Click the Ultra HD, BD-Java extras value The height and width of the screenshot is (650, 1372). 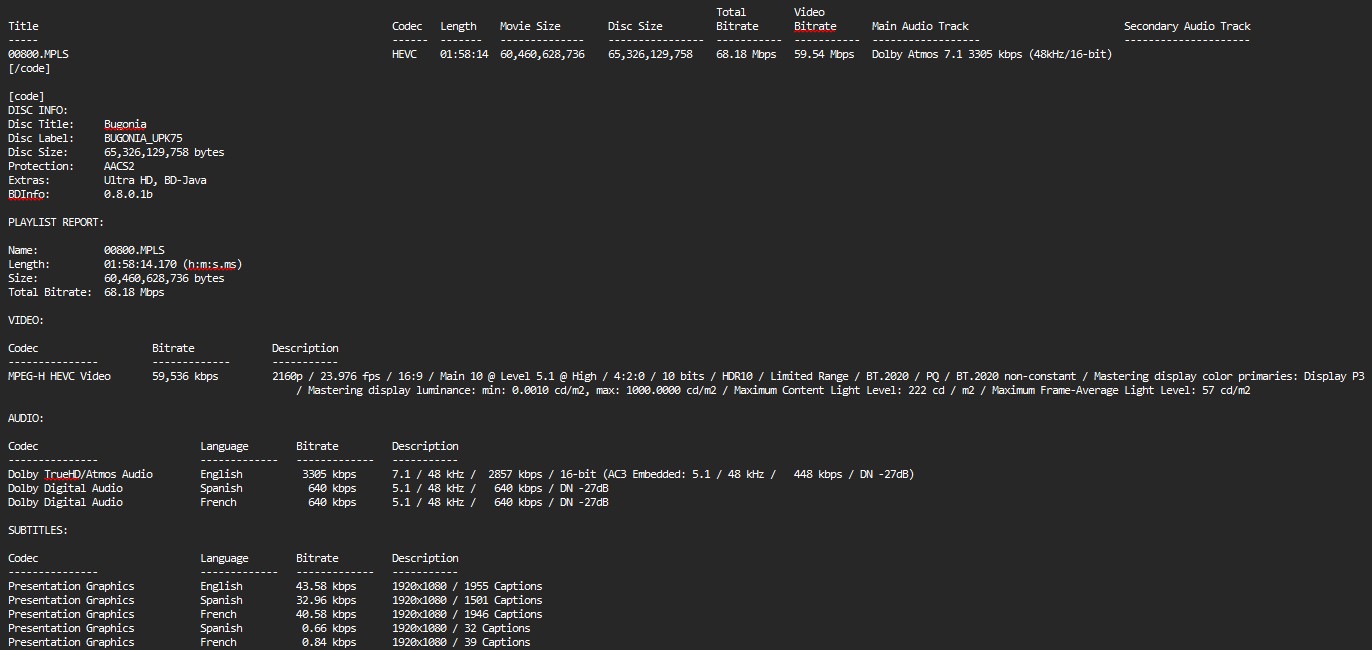pos(155,180)
